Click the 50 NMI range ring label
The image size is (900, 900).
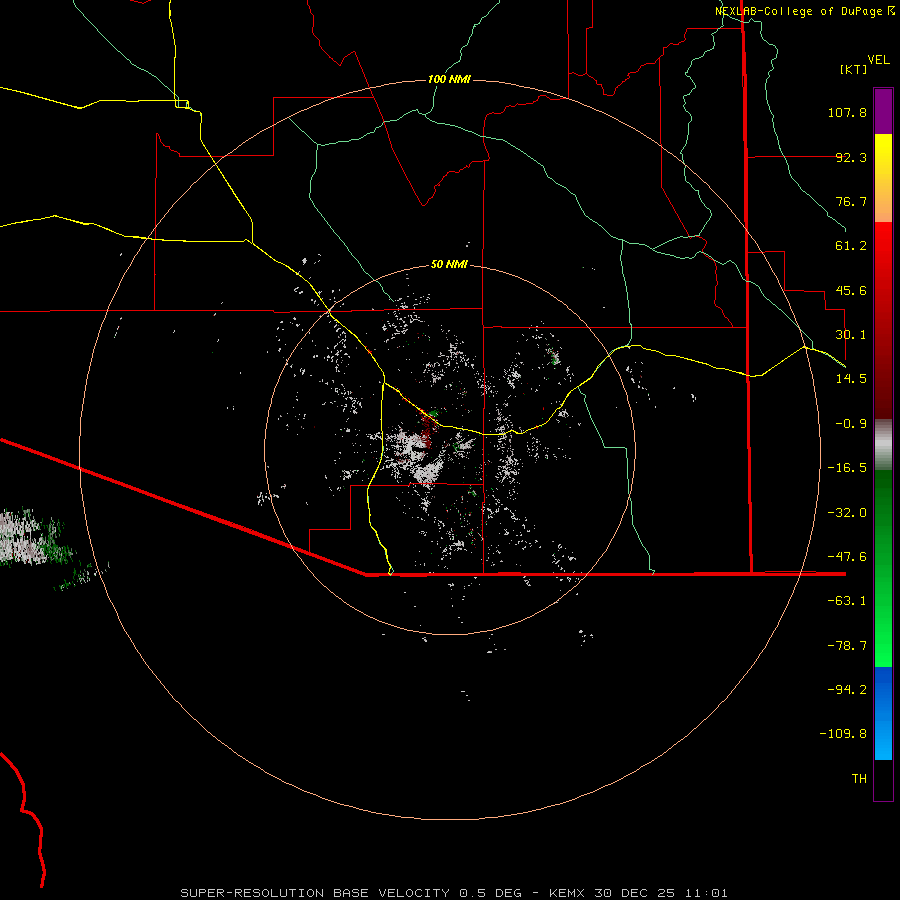click(449, 264)
